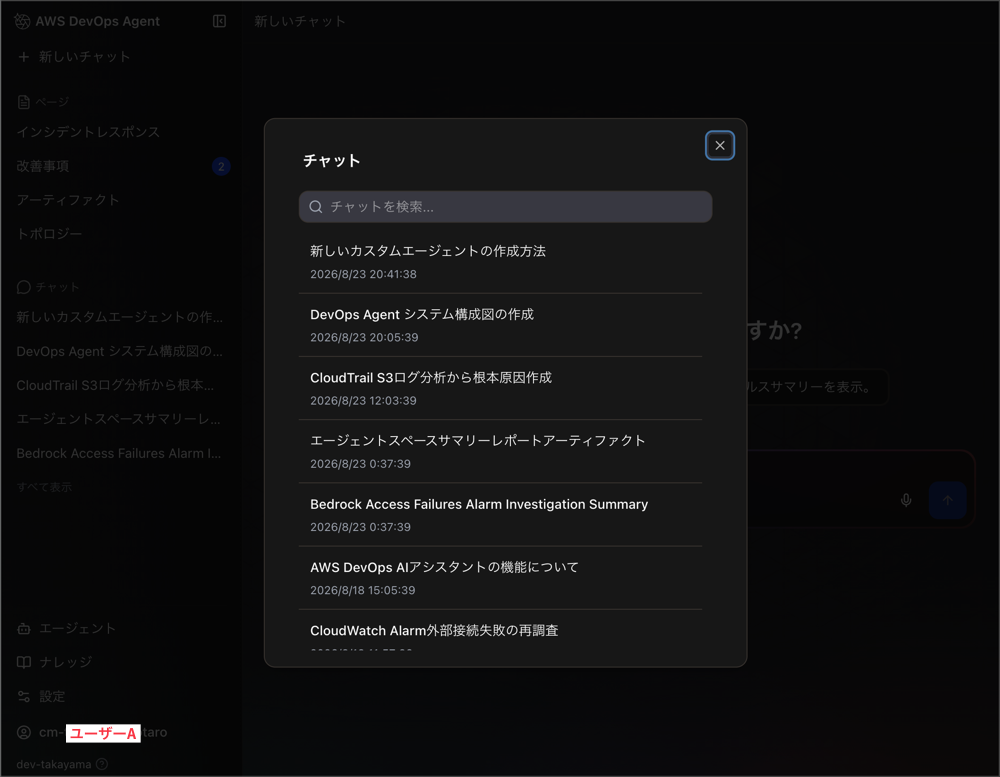1000x777 pixels.
Task: Click the ページ section document icon
Action: tap(24, 102)
